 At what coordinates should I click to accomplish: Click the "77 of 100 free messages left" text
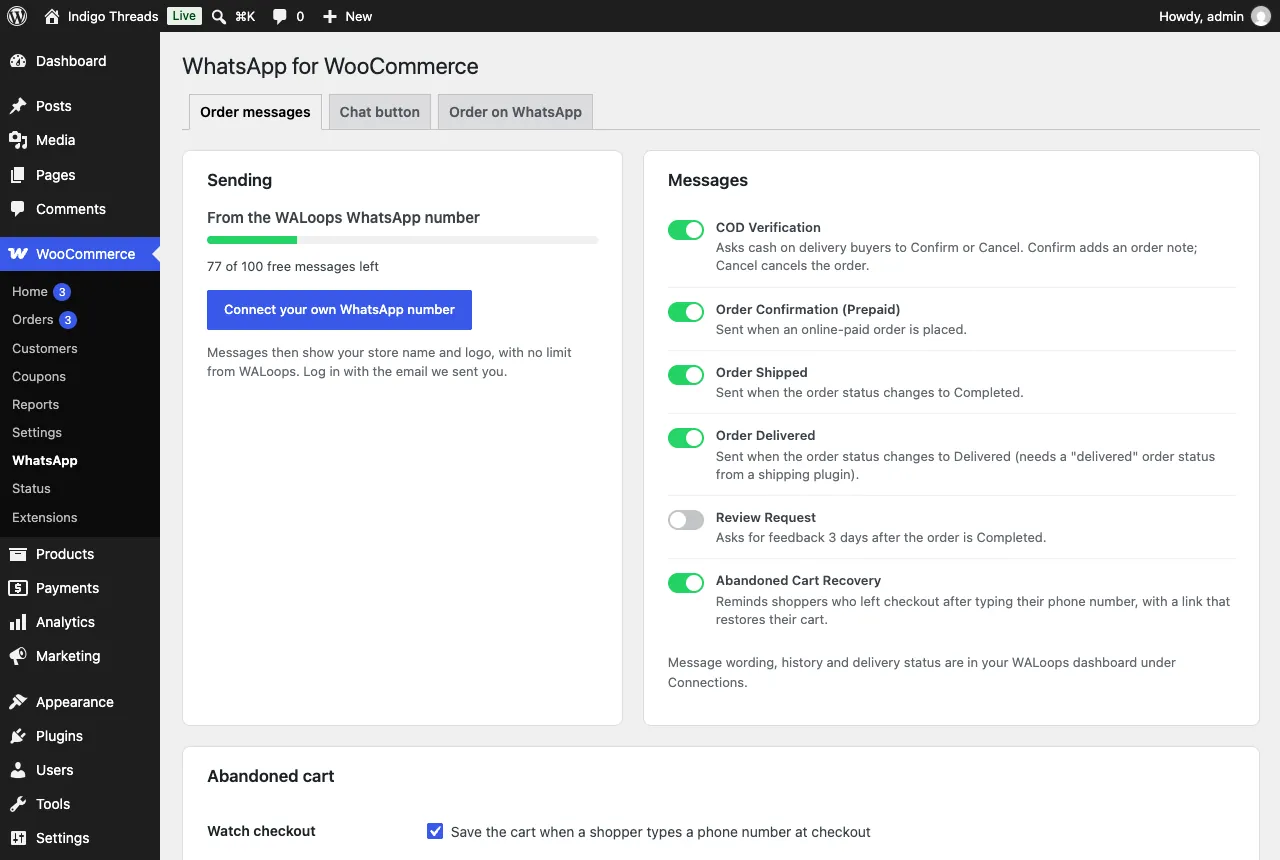click(x=293, y=267)
